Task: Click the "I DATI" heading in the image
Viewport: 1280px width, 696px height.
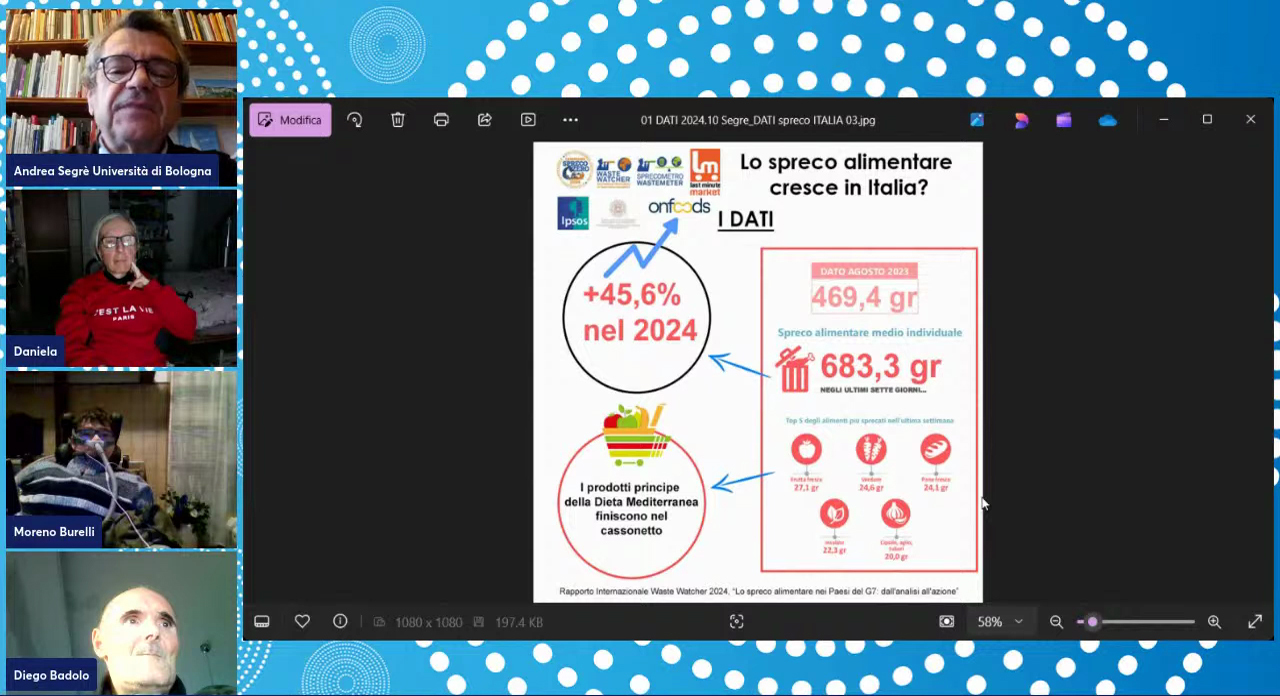Action: click(x=745, y=219)
